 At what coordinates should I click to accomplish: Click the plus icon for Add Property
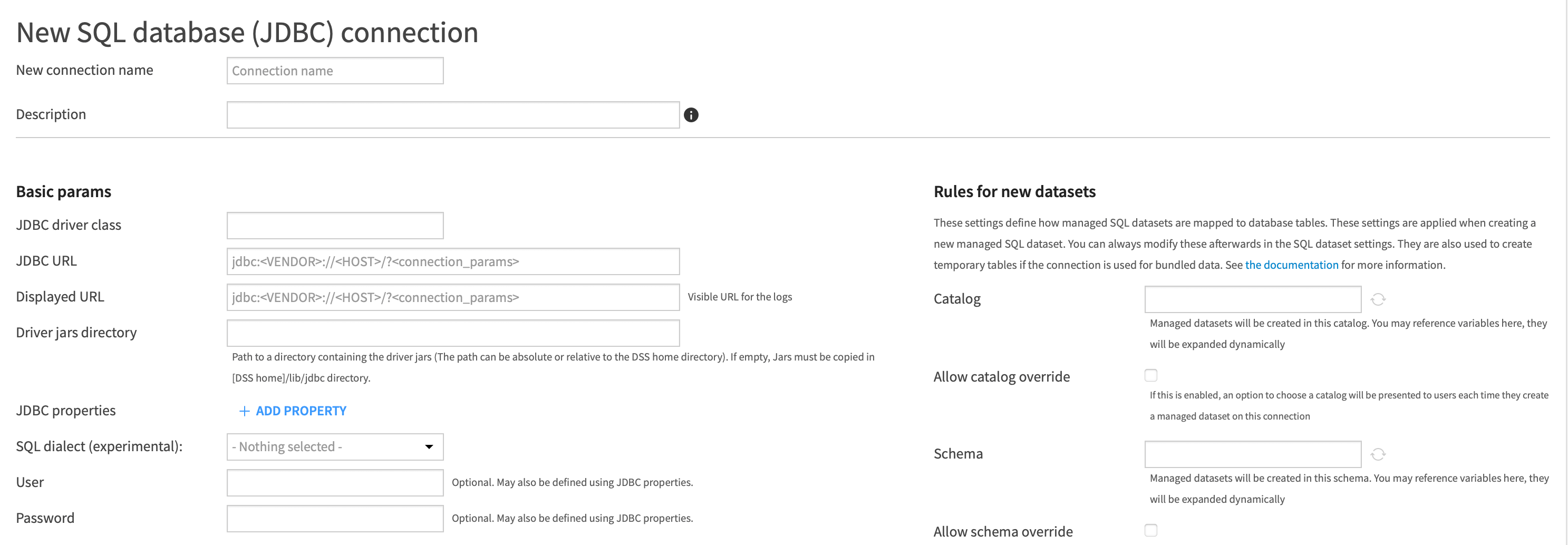pos(244,411)
